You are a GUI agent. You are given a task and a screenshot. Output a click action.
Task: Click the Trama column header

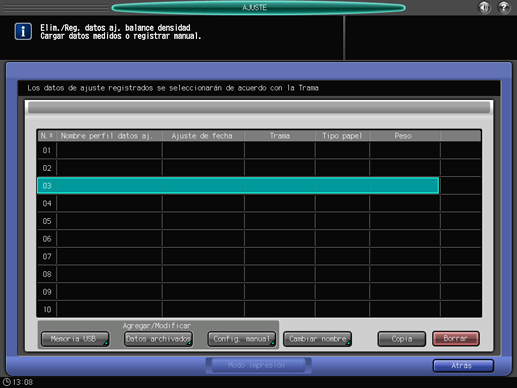click(280, 136)
